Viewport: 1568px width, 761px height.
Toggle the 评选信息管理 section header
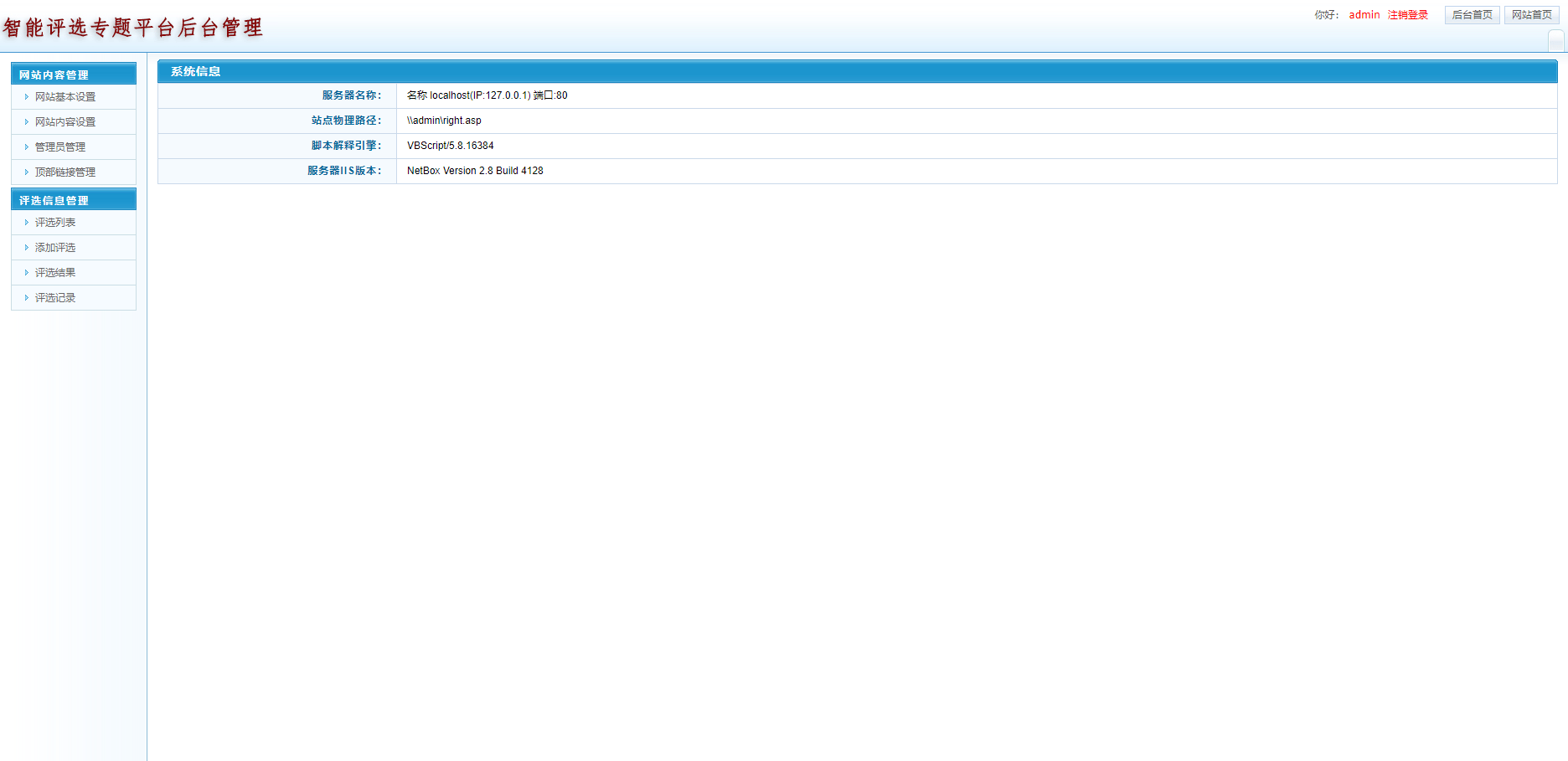click(74, 200)
